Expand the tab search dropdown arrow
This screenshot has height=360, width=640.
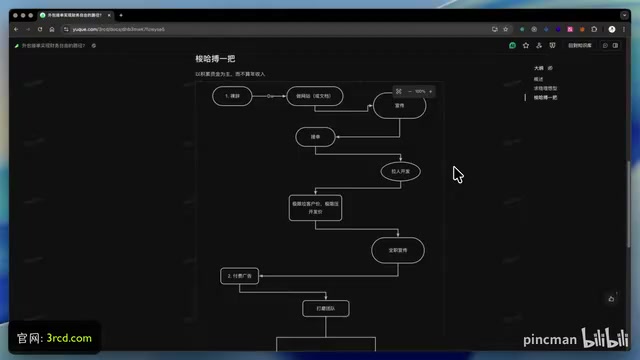click(x=624, y=15)
